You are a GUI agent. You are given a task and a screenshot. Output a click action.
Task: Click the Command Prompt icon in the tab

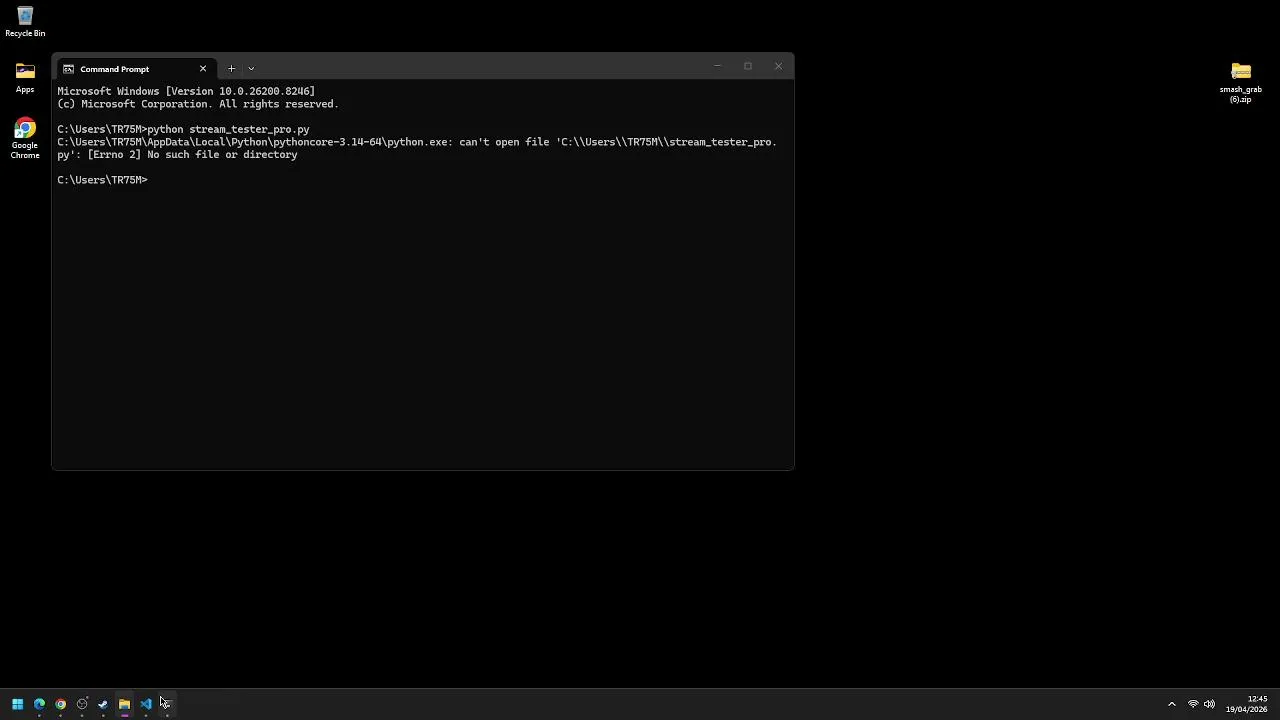coord(68,69)
